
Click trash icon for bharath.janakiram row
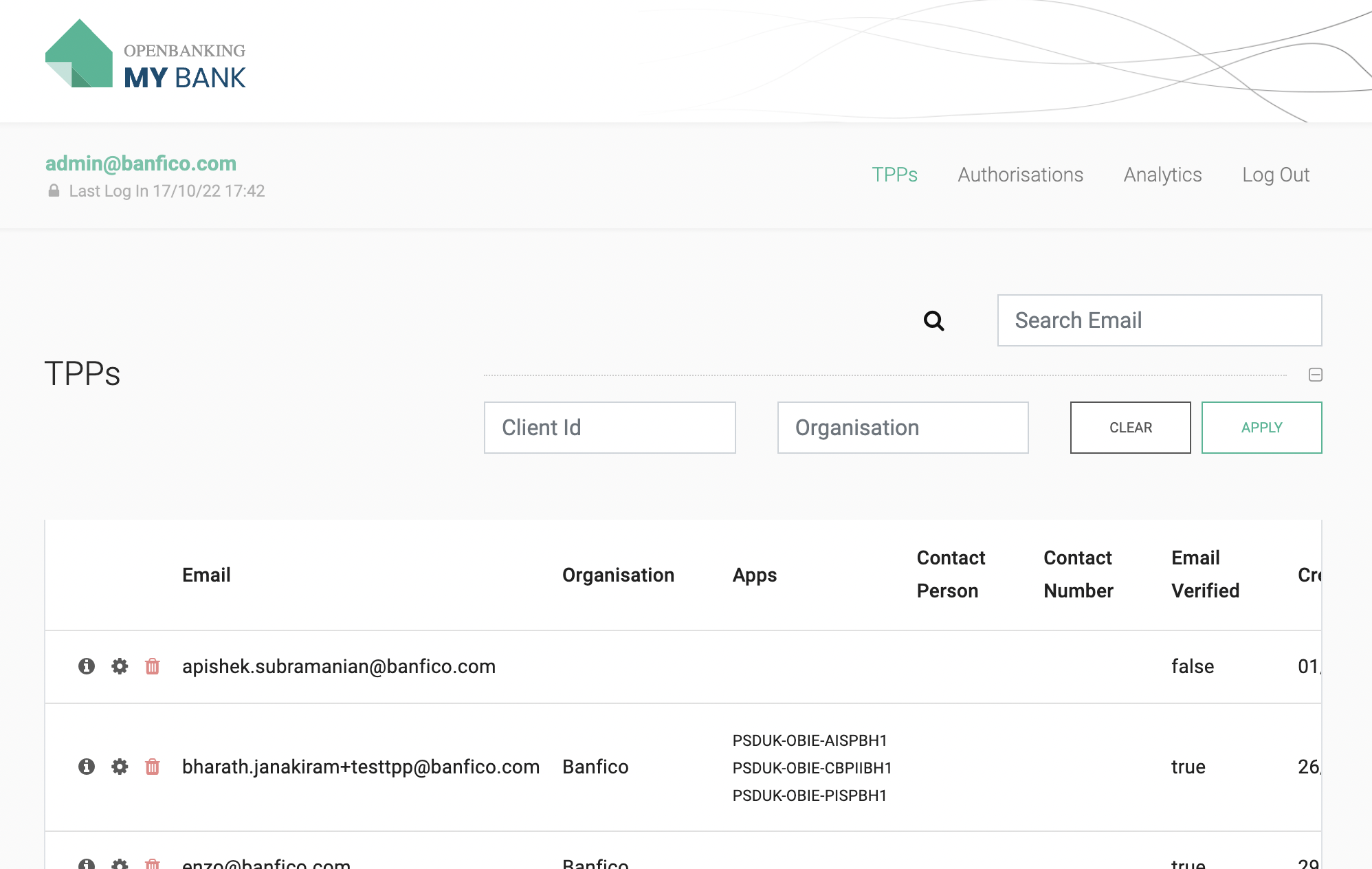(153, 767)
